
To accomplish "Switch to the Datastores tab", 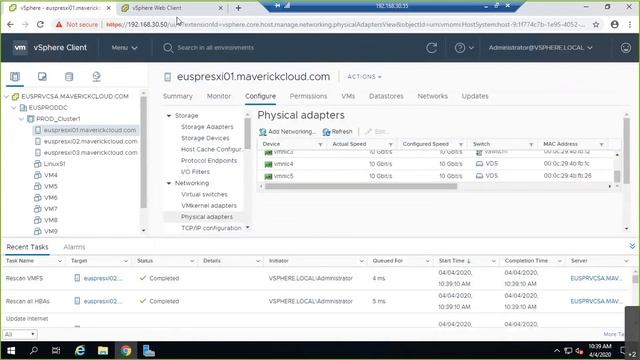I will (x=386, y=96).
